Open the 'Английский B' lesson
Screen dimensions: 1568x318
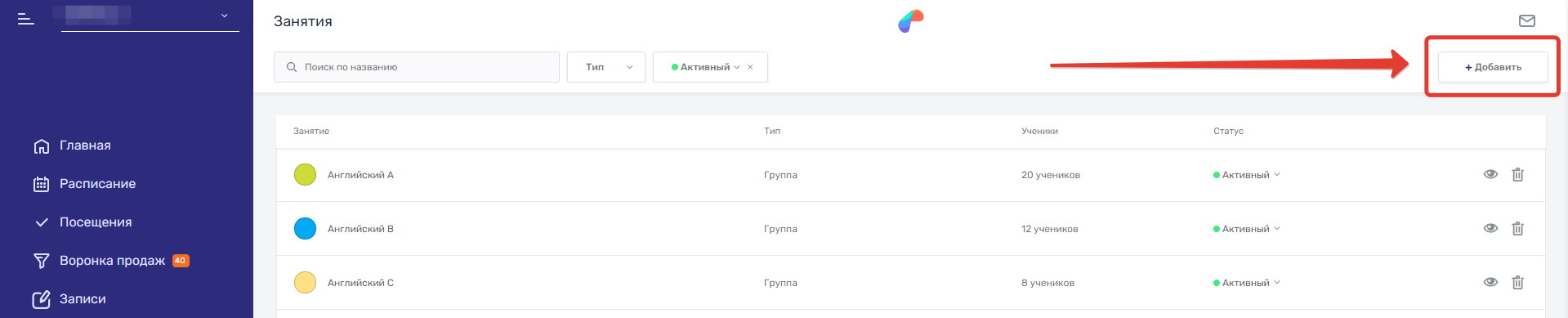click(x=360, y=229)
